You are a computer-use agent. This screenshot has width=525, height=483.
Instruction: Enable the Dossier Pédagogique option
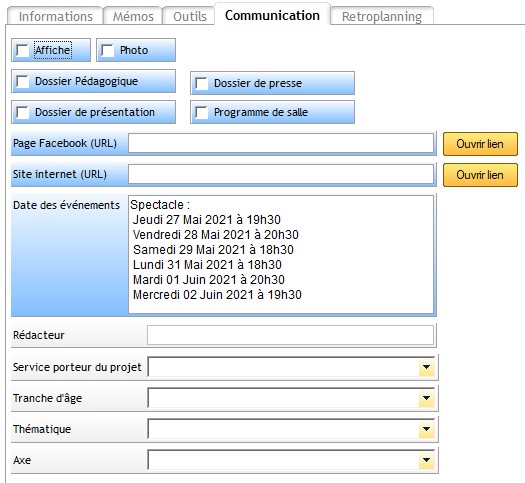click(x=22, y=81)
